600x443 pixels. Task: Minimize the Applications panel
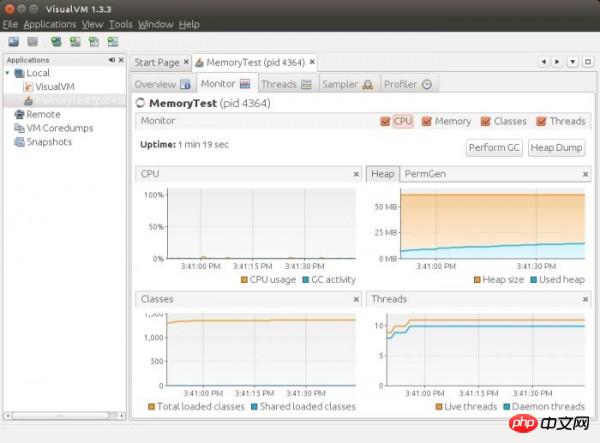(111, 60)
